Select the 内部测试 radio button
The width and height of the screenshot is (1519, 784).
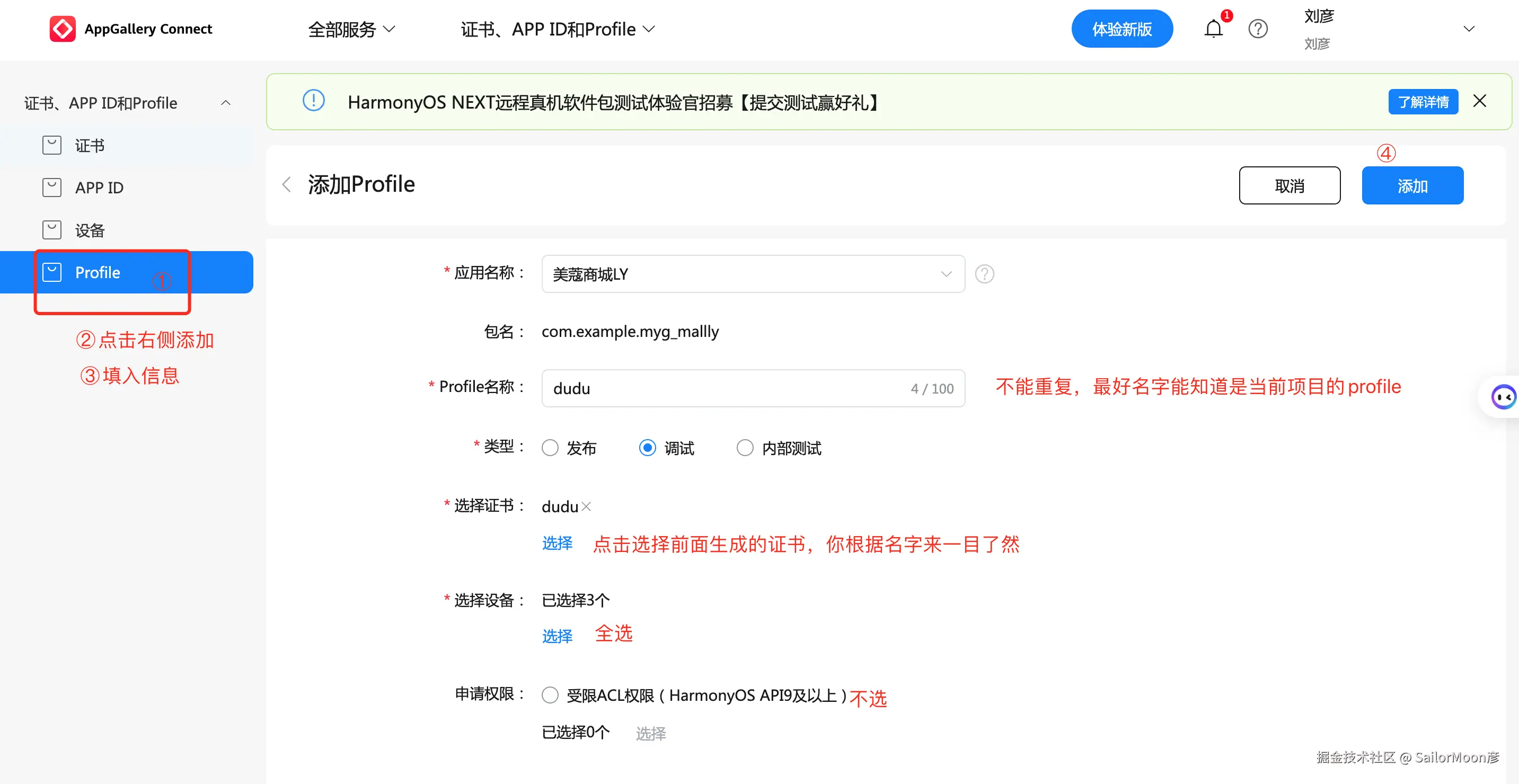[745, 448]
